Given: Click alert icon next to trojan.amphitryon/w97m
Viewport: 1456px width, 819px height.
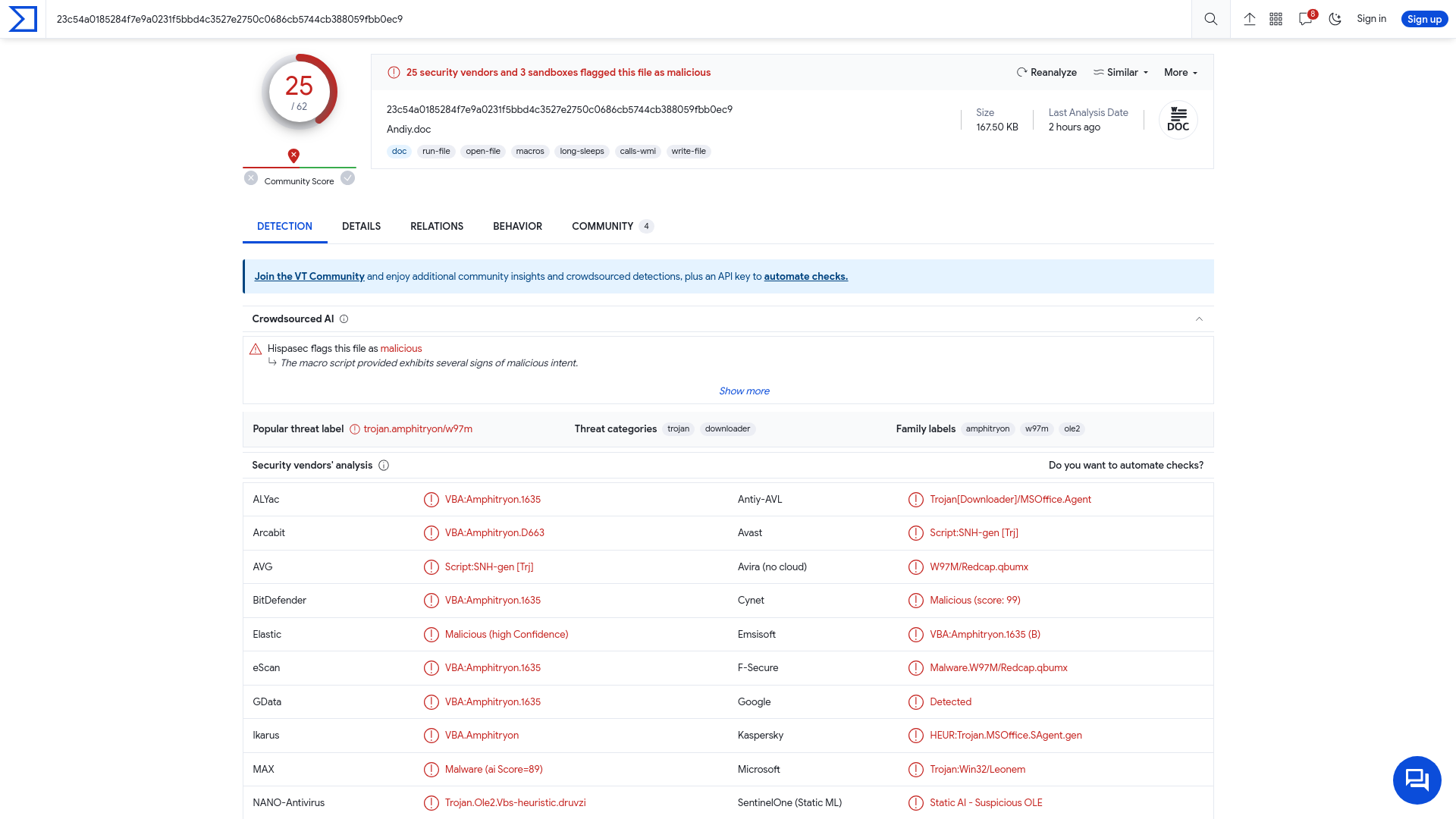Looking at the screenshot, I should coord(354,429).
